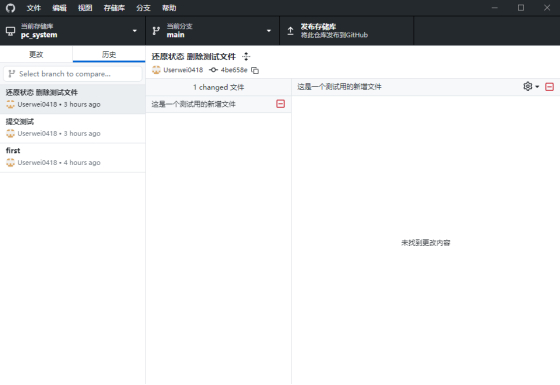Copy commit SHA 4be658e icon

255,70
